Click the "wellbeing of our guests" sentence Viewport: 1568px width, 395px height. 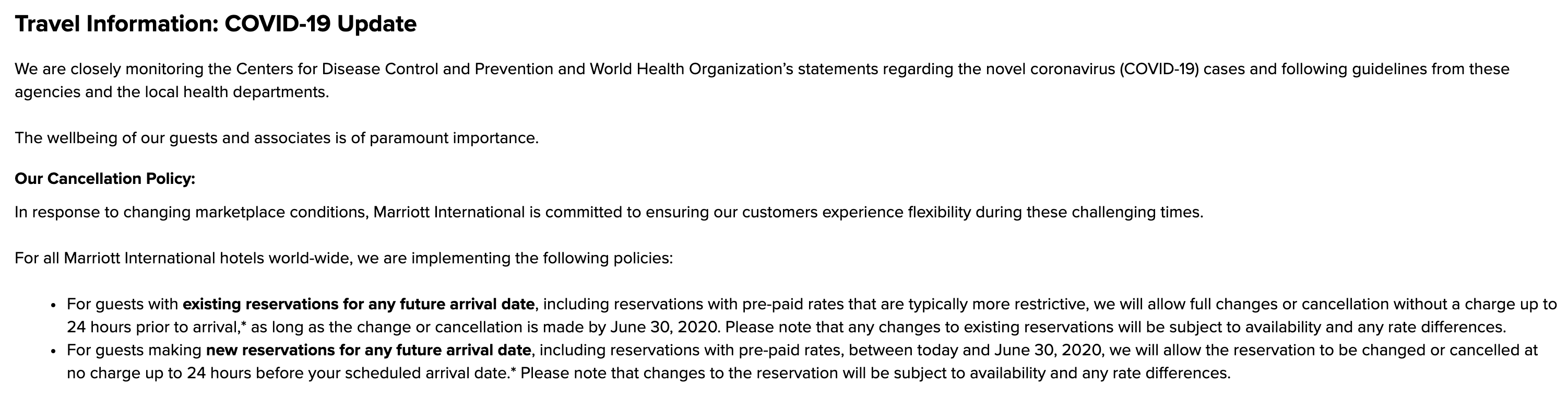pyautogui.click(x=276, y=138)
